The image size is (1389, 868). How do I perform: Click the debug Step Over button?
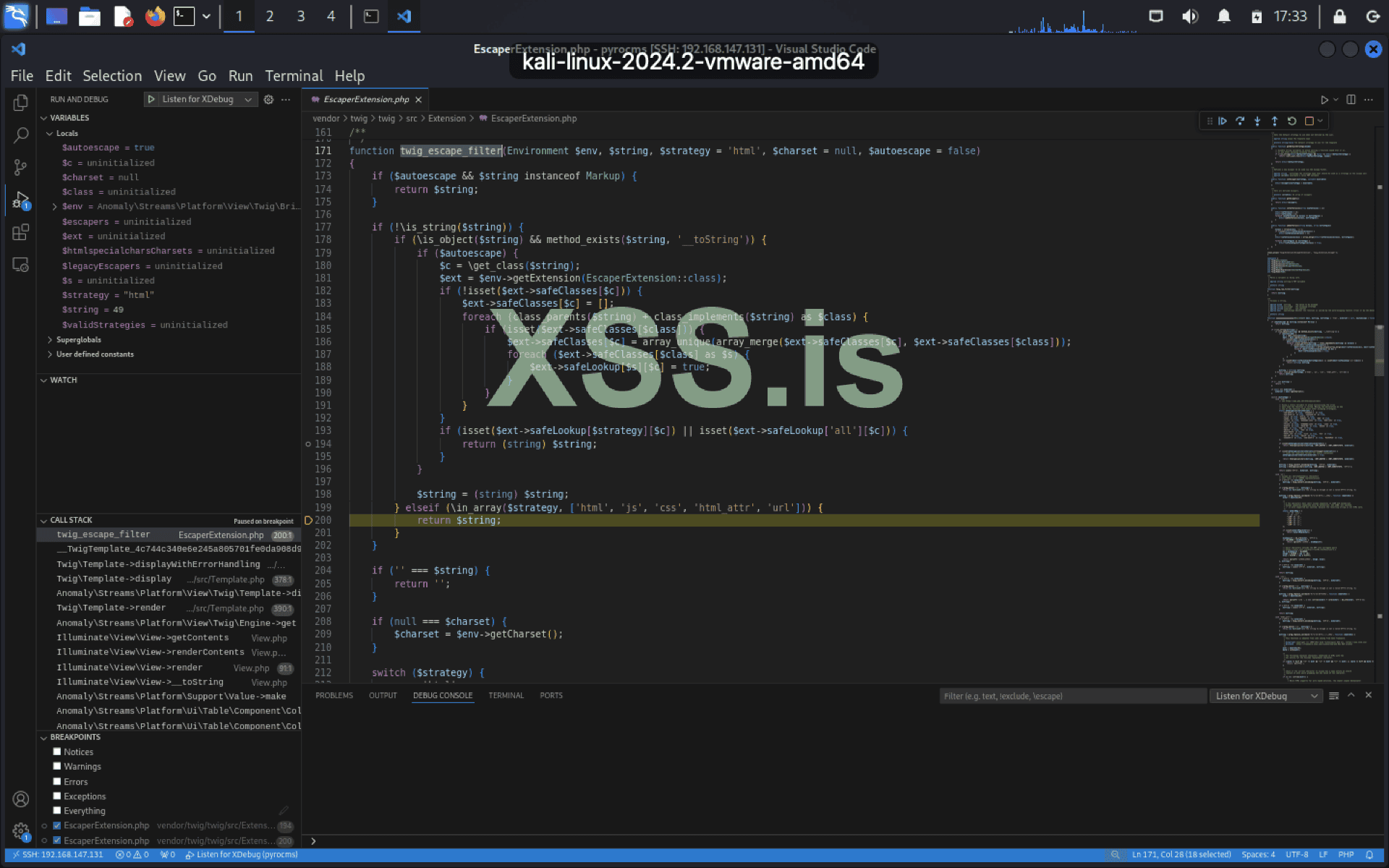[1240, 121]
